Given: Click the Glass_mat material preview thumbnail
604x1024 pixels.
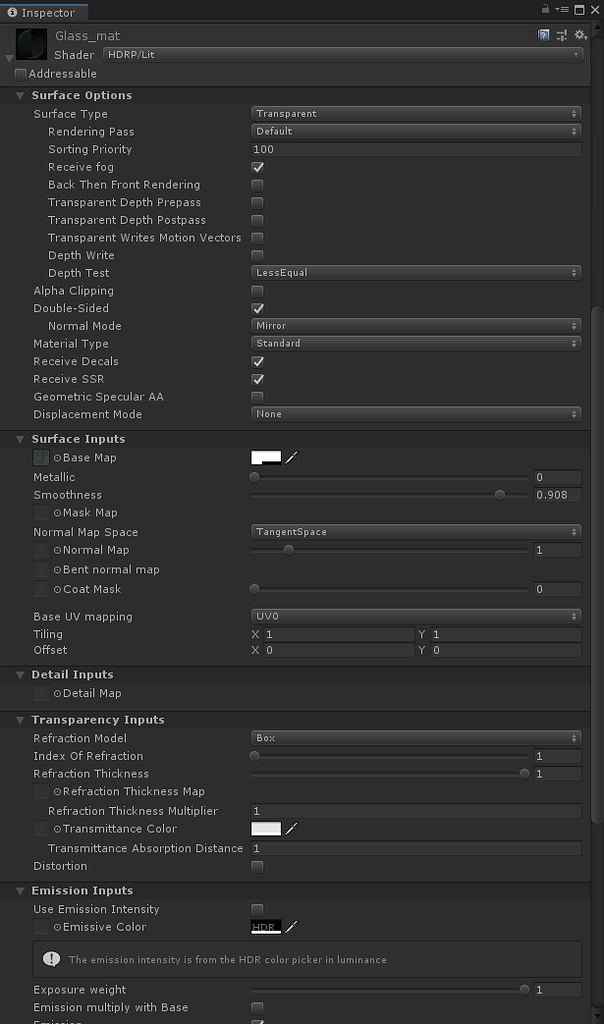Looking at the screenshot, I should pyautogui.click(x=29, y=44).
